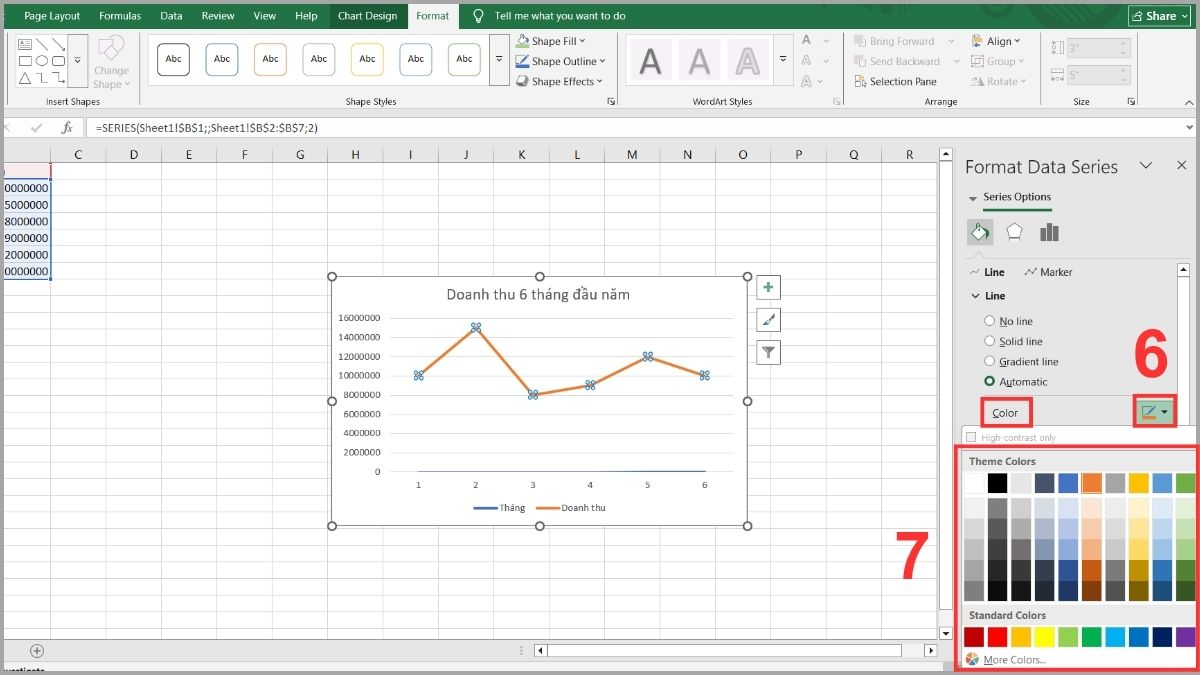
Task: Open the Series Options bar chart tab
Action: coord(1049,232)
